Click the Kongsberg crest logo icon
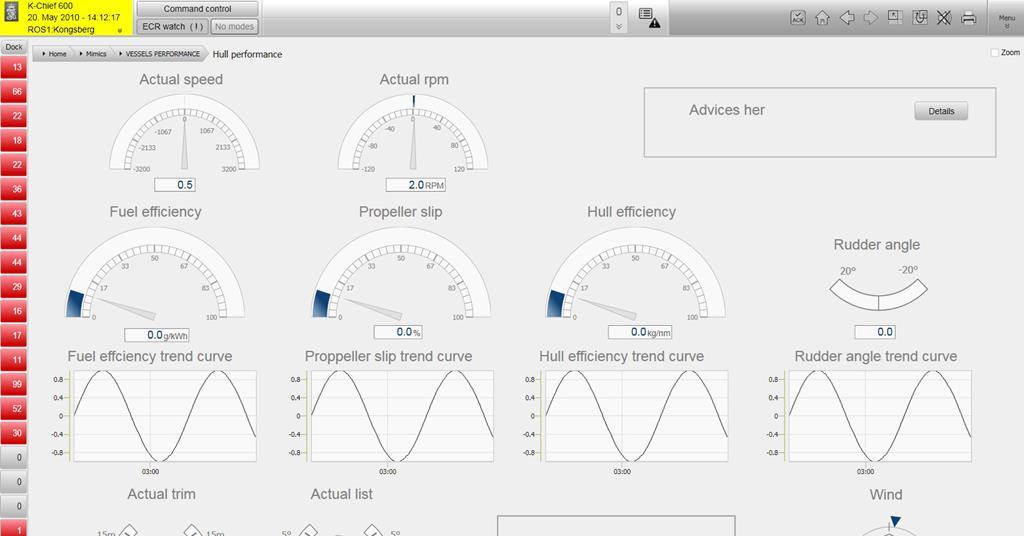Screen dimensions: 1024x536 pyautogui.click(x=12, y=18)
